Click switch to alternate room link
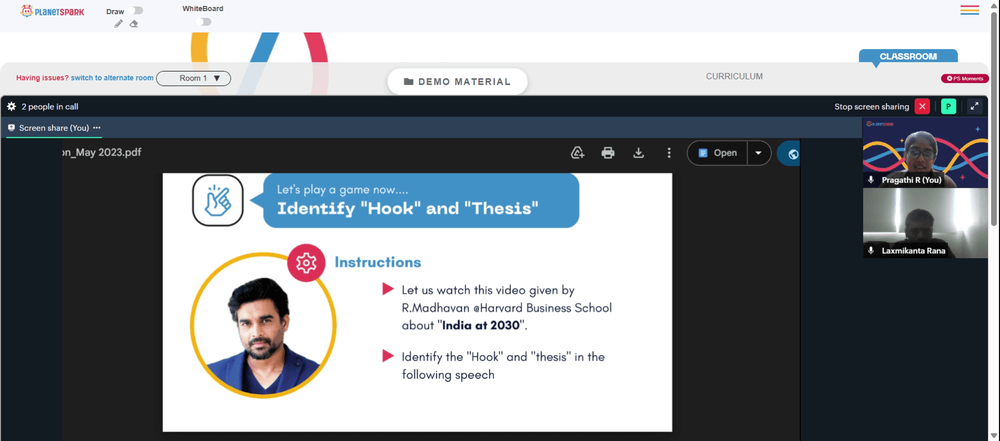Image resolution: width=1000 pixels, height=441 pixels. pyautogui.click(x=112, y=78)
